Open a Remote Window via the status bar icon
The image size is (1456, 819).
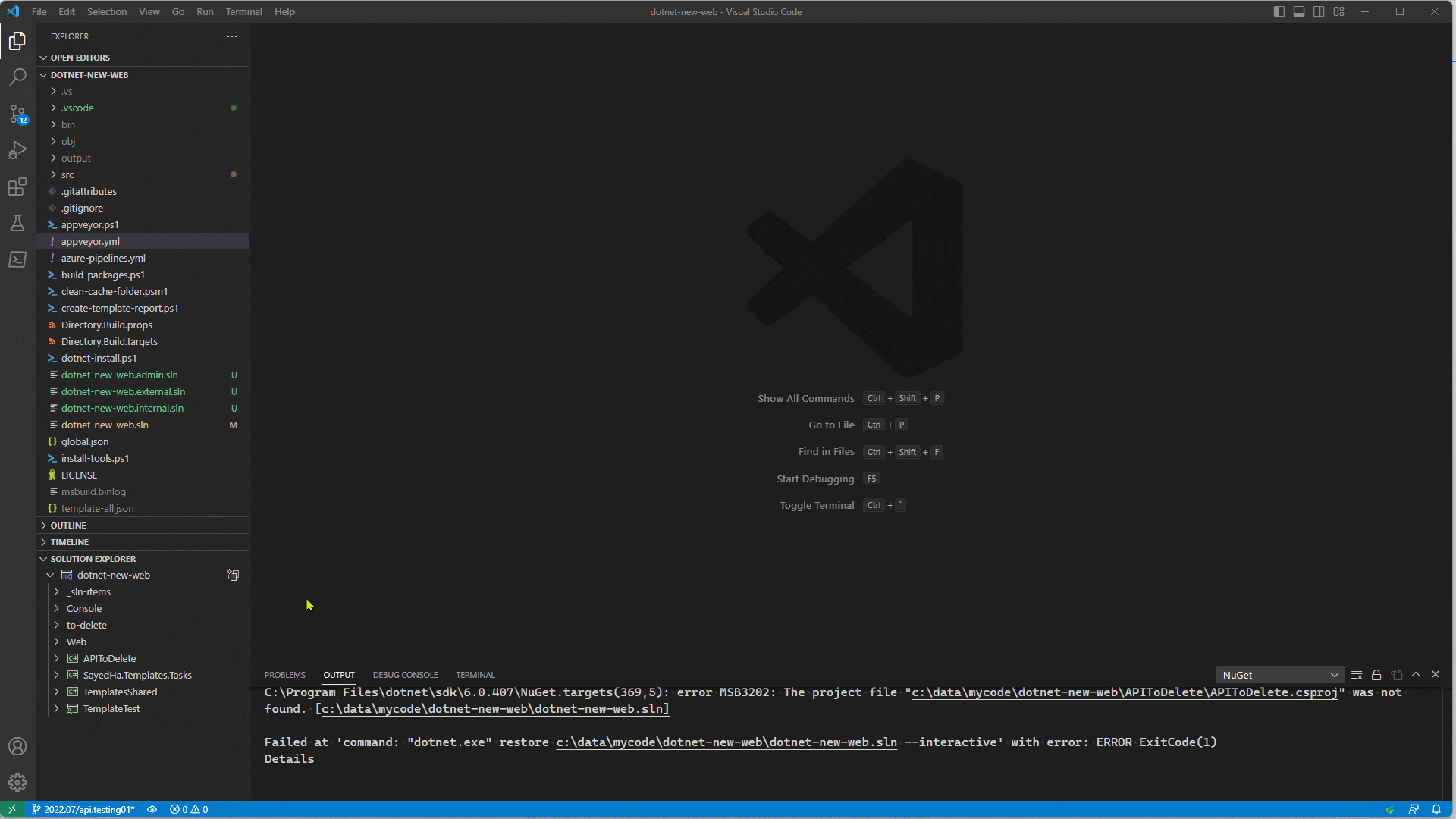tap(12, 809)
